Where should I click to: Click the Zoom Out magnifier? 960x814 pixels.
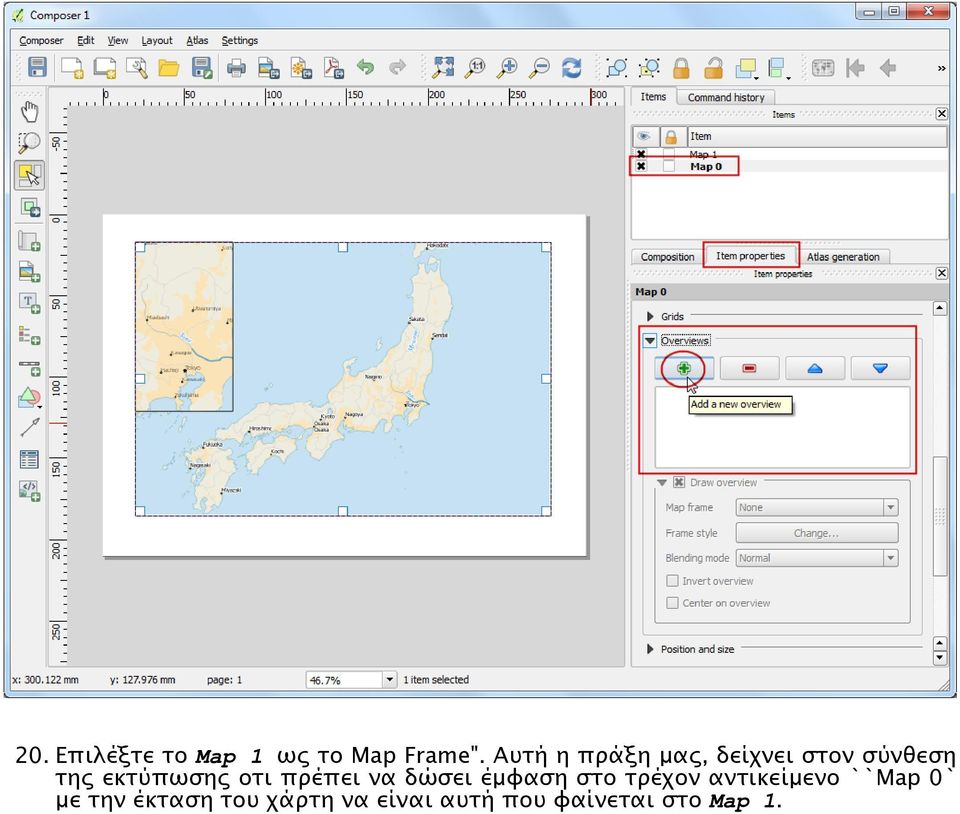[x=539, y=67]
